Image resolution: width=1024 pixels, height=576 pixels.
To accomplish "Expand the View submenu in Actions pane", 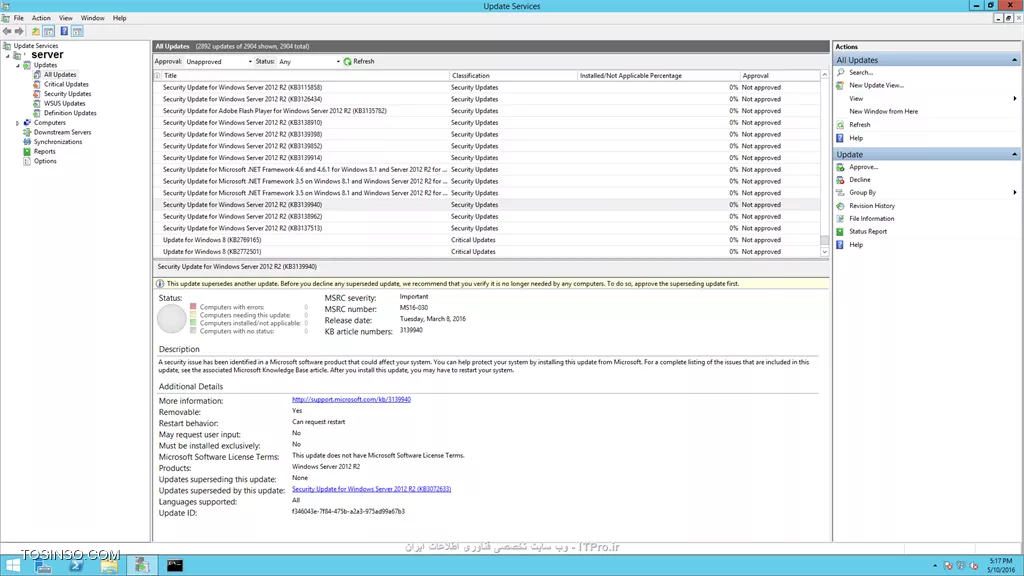I will (1014, 99).
